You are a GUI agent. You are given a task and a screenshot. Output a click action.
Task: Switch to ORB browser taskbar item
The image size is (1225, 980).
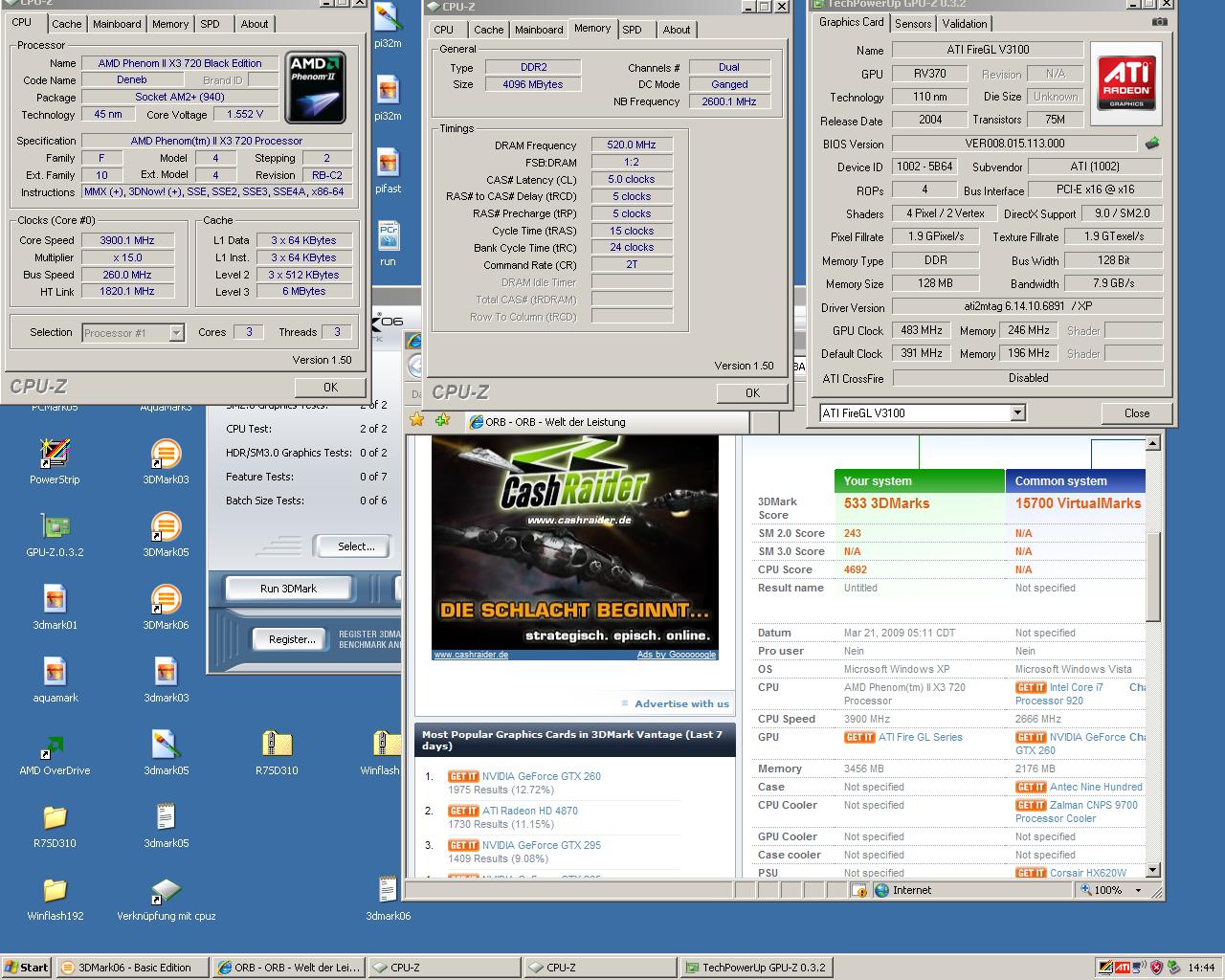coord(287,968)
